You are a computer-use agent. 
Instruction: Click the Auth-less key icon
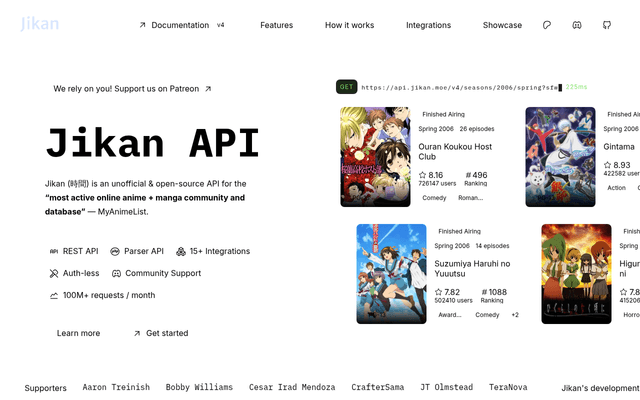pos(53,273)
